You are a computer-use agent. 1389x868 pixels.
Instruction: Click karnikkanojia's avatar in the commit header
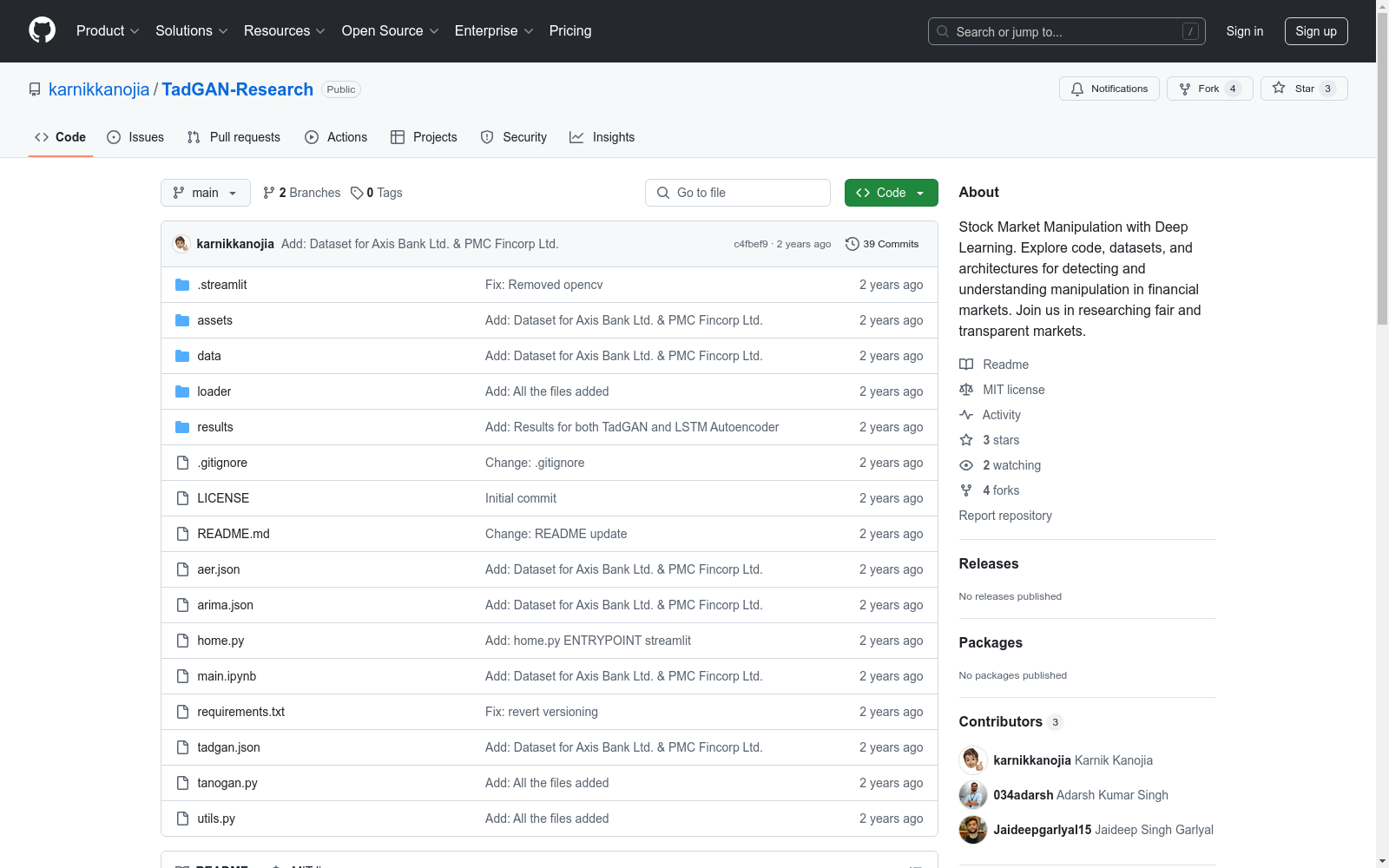click(181, 244)
